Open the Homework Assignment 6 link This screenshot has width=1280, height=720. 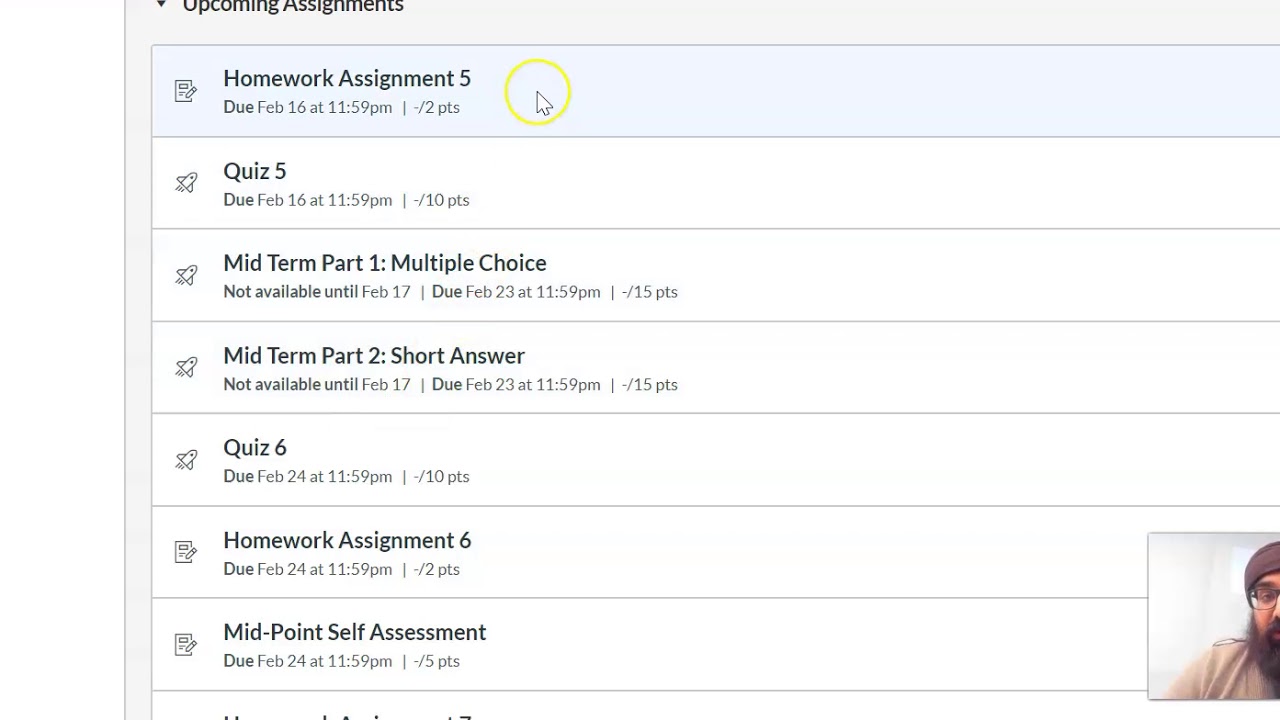tap(346, 540)
